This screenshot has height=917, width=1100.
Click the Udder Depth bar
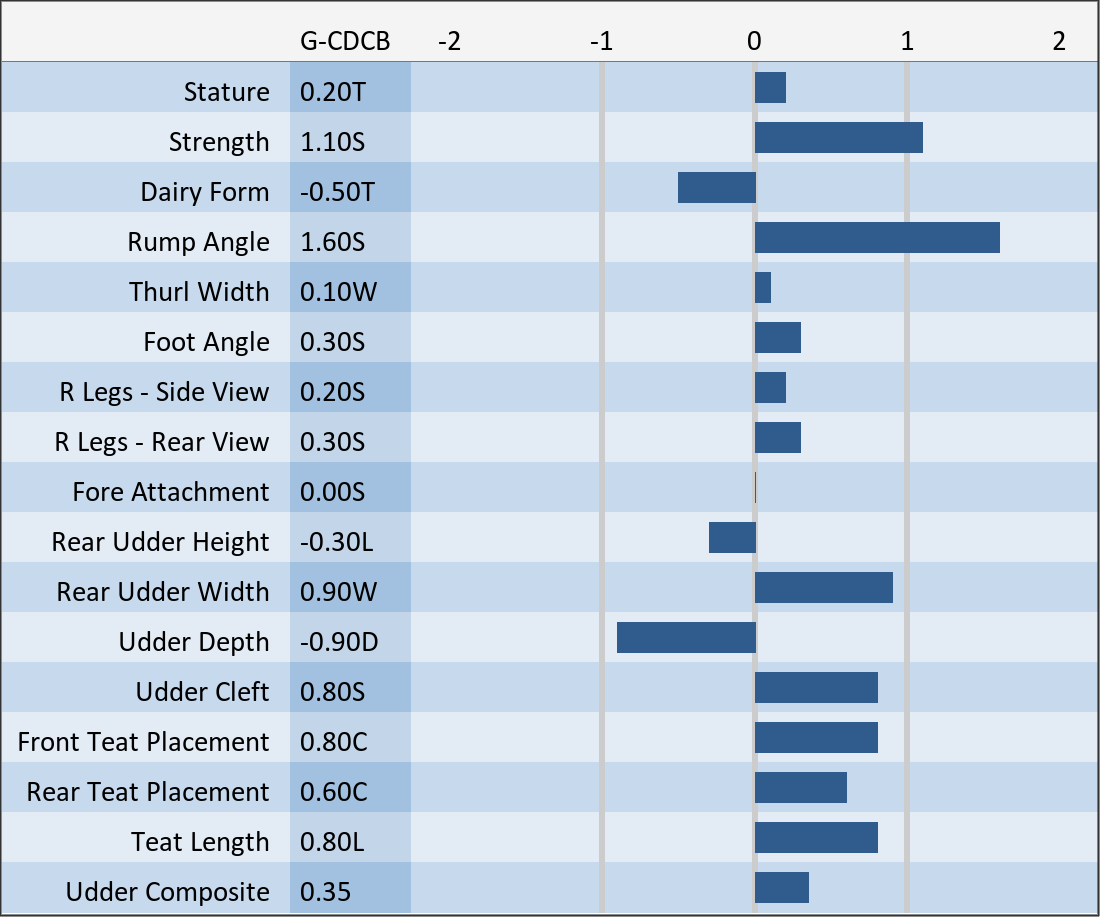[x=685, y=638]
